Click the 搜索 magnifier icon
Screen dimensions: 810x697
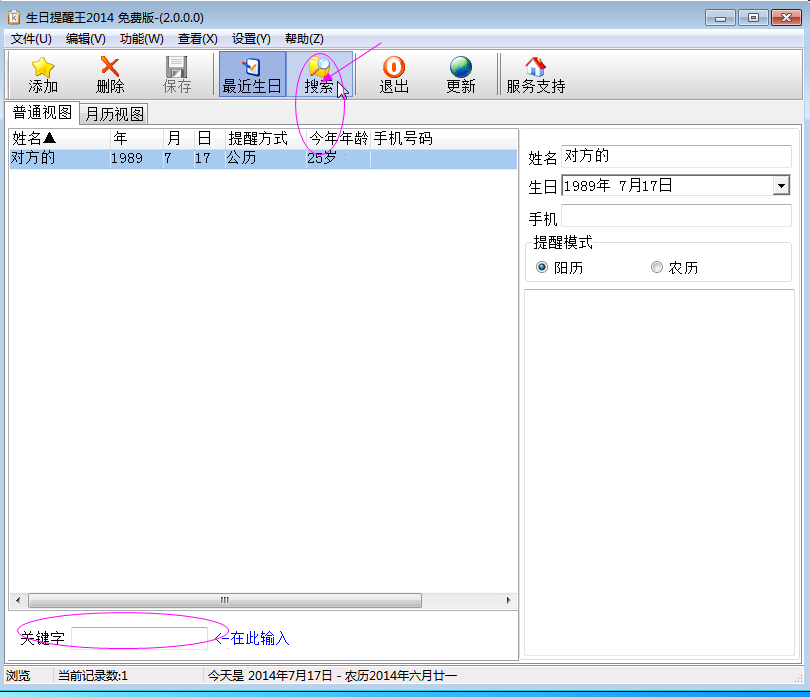(x=319, y=67)
